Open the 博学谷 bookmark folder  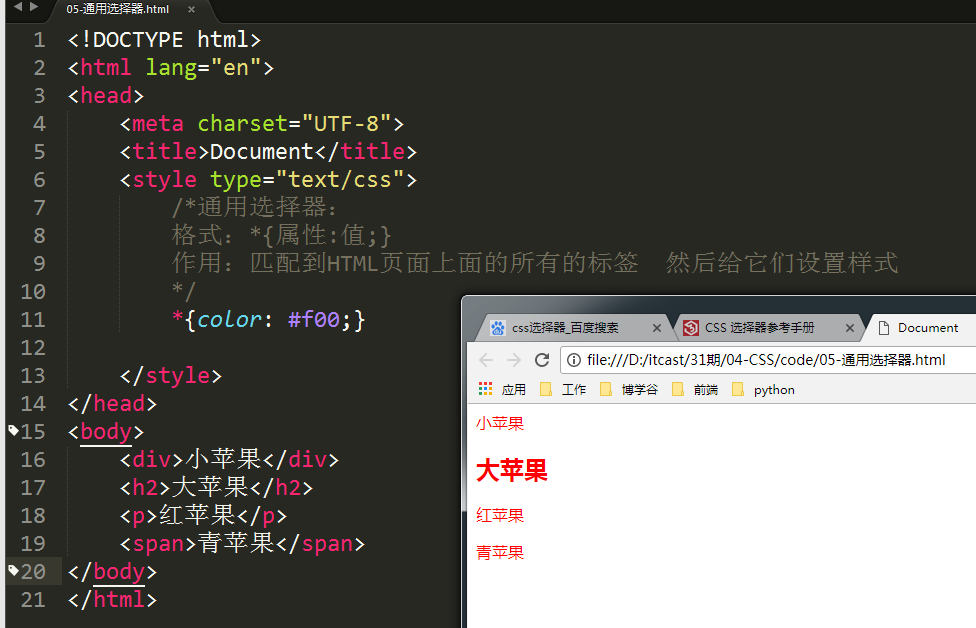(x=629, y=390)
